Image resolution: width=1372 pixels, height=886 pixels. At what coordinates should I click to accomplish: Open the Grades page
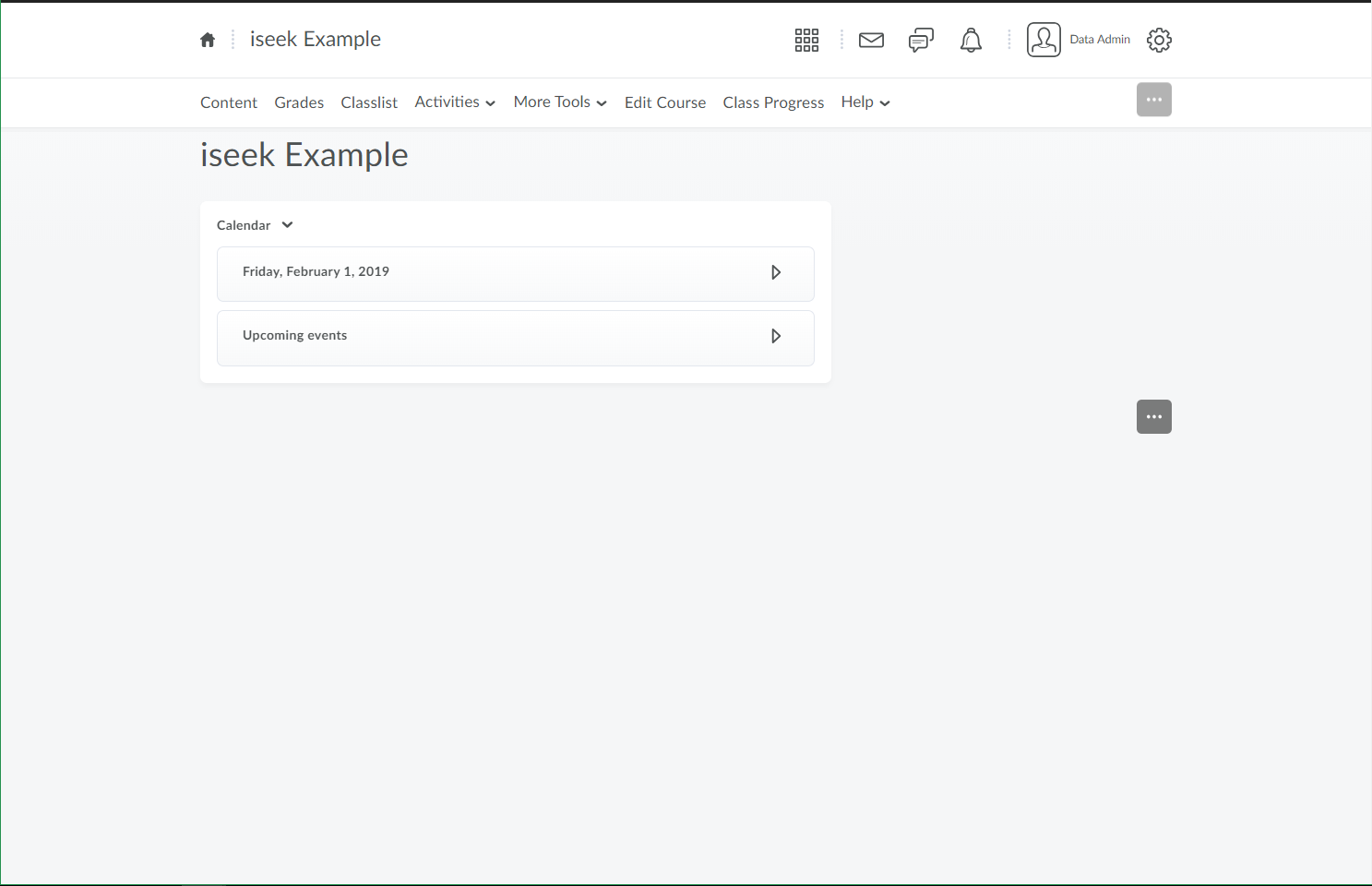(299, 102)
